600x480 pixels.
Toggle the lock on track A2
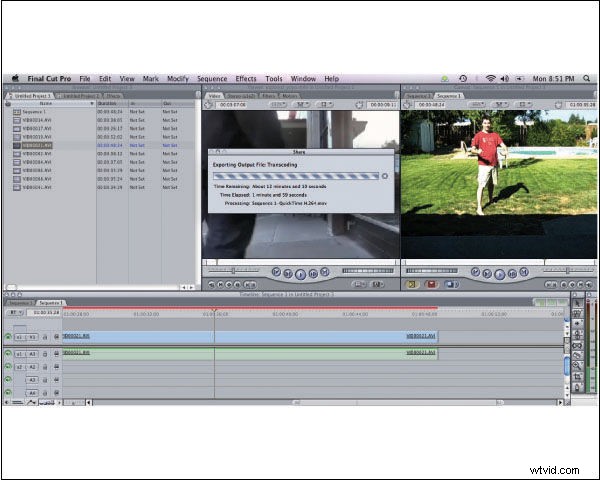[x=45, y=367]
